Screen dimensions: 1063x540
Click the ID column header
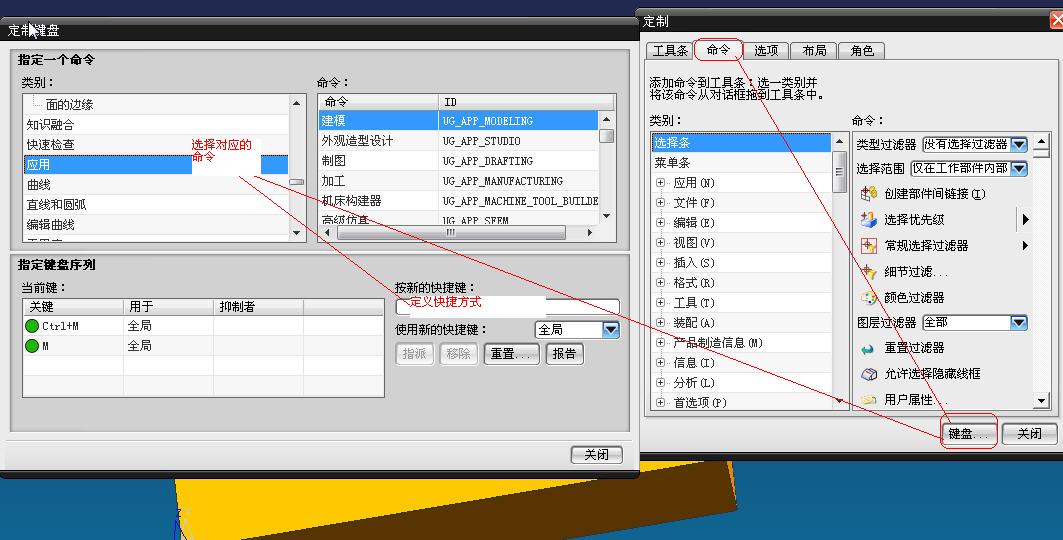click(527, 102)
